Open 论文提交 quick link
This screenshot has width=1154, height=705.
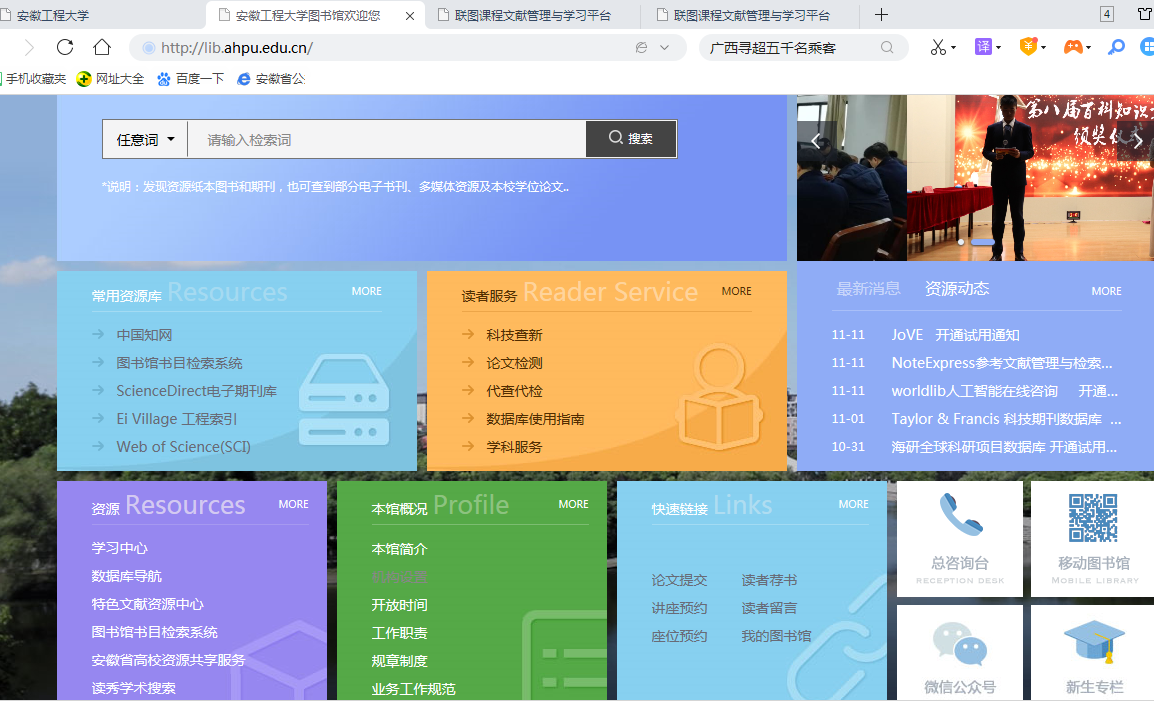pos(679,580)
